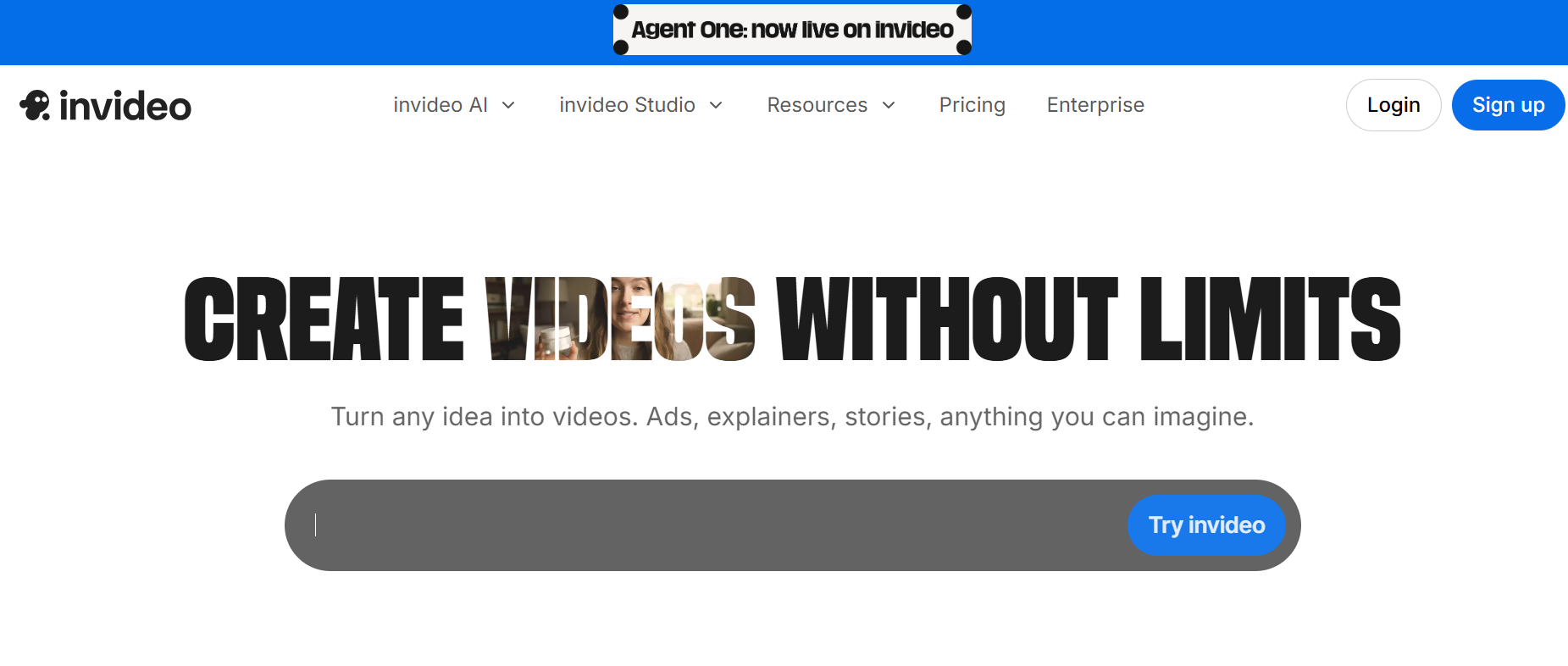Click the Try invideo button

click(1206, 525)
